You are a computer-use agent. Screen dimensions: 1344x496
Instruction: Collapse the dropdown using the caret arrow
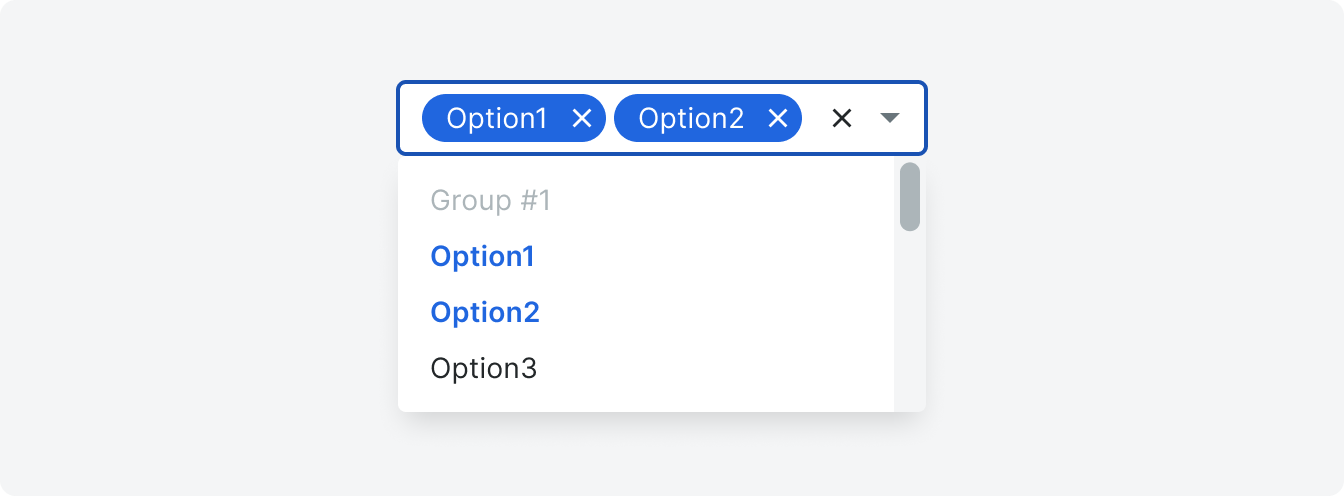tap(890, 119)
